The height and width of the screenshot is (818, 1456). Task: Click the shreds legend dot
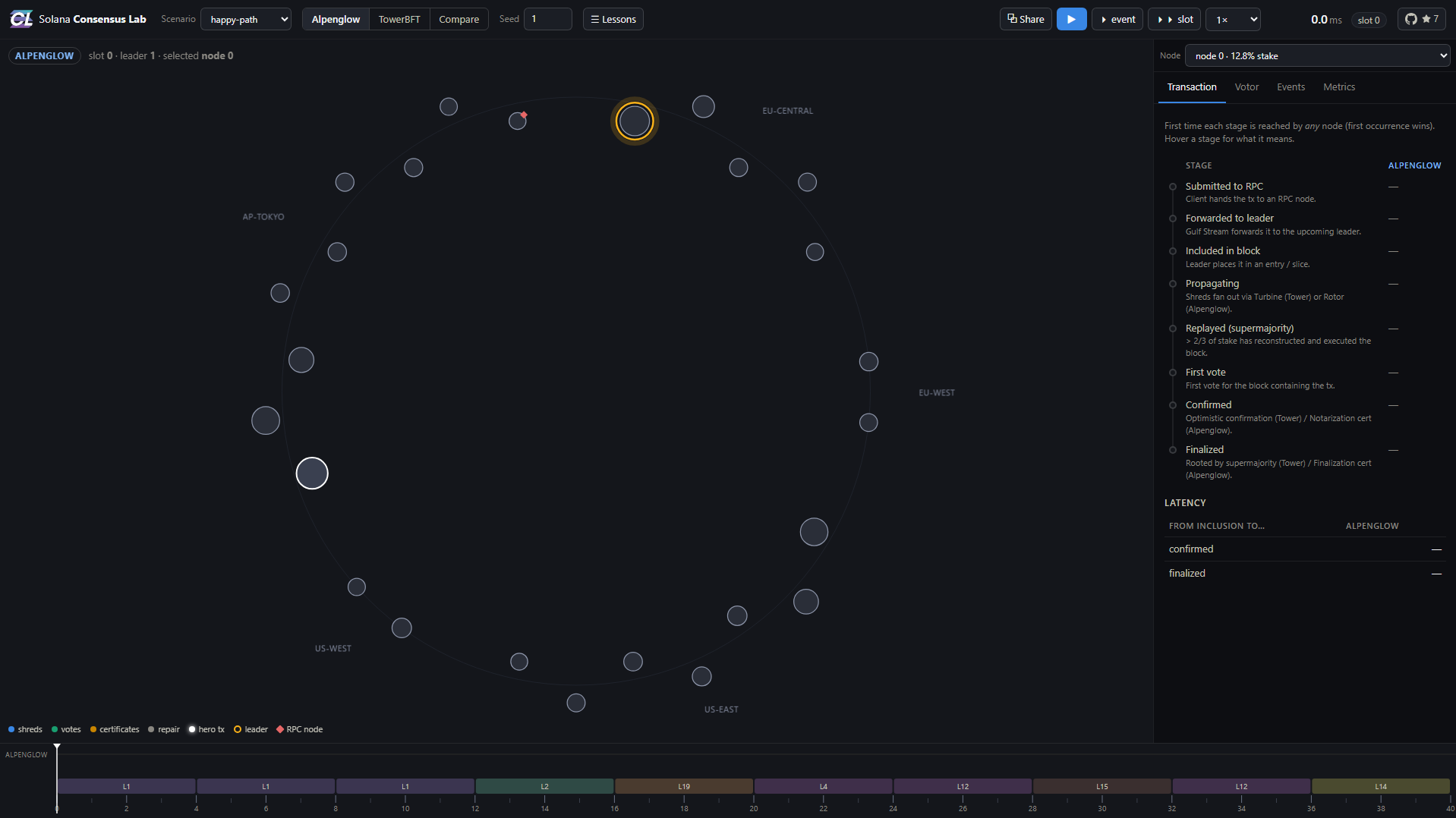coord(11,729)
